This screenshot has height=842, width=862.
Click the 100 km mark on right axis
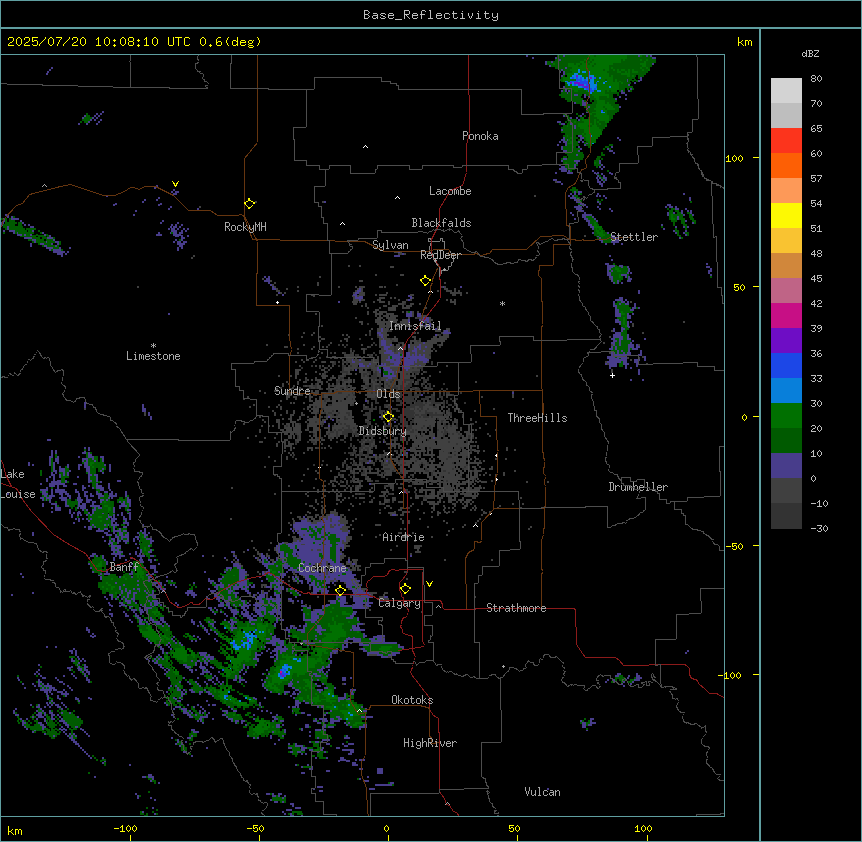coord(734,159)
